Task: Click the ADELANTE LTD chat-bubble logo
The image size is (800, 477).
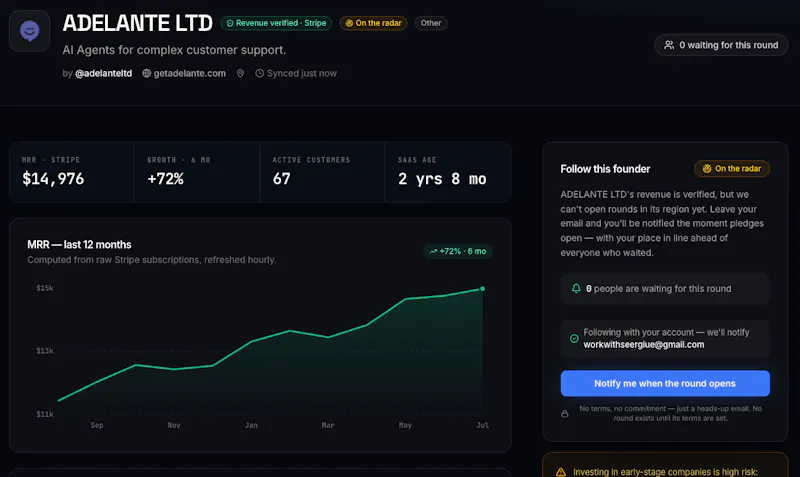Action: coord(30,31)
